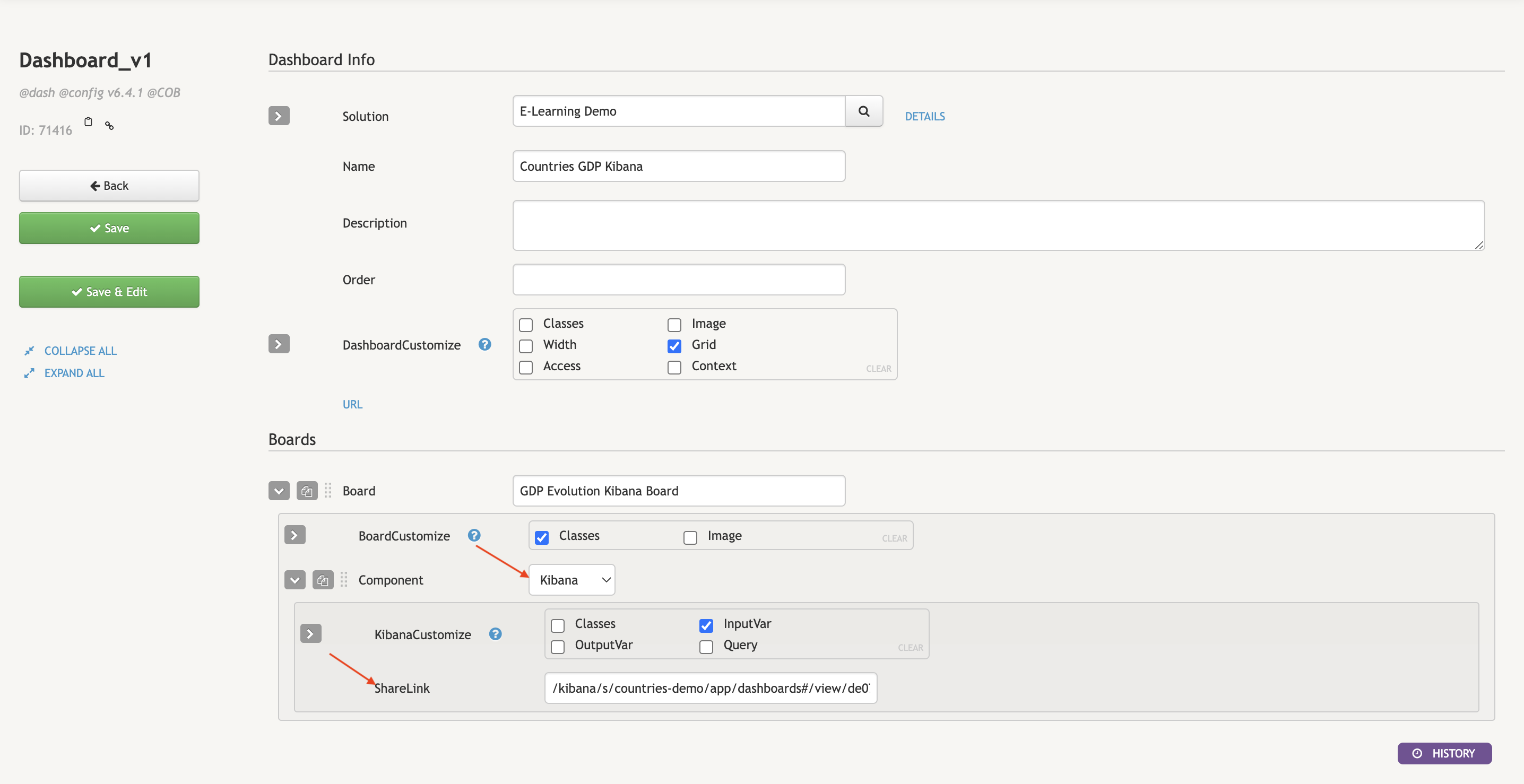The height and width of the screenshot is (784, 1524).
Task: Open KibanaCustomize help question mark icon
Action: point(495,634)
